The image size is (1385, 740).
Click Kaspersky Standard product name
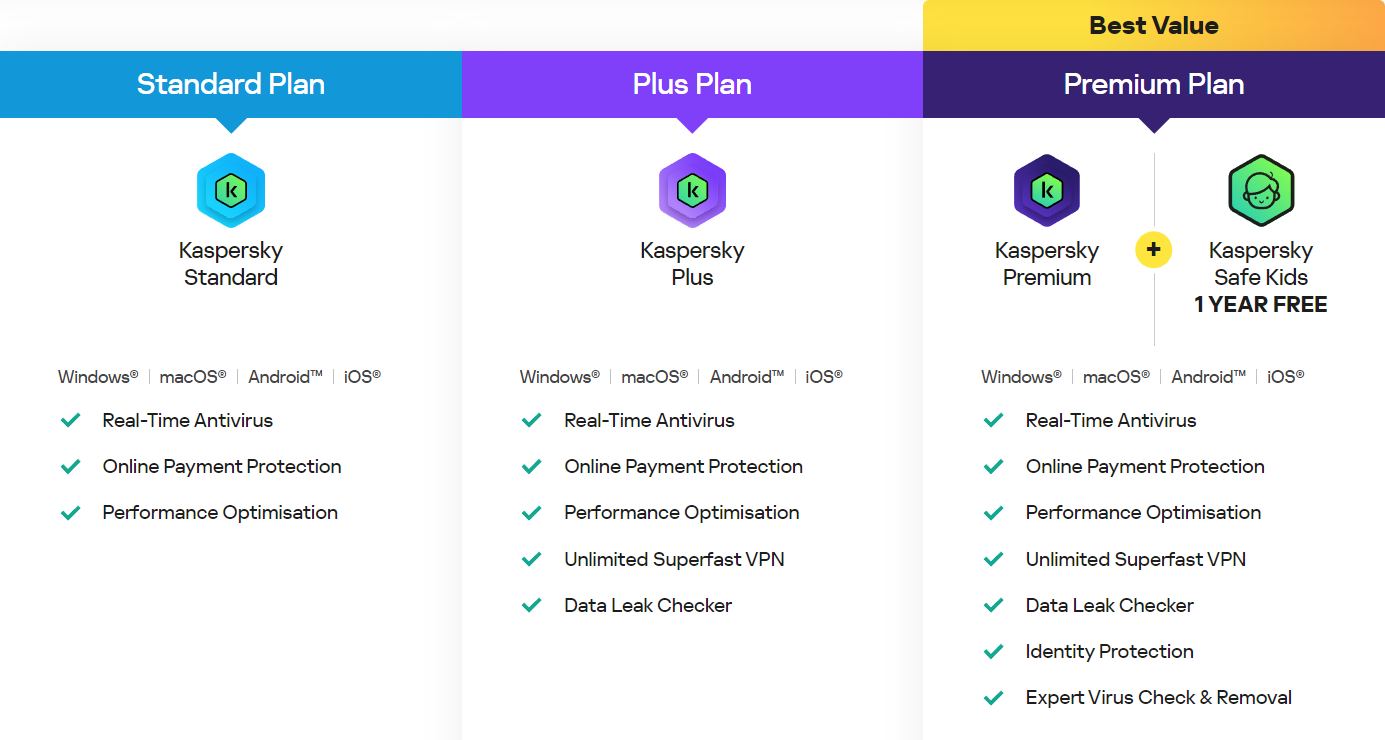click(231, 264)
